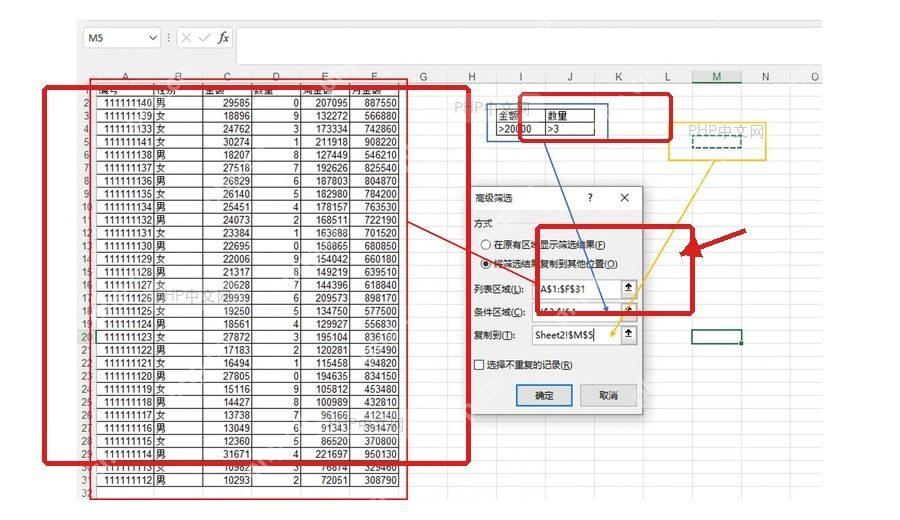This screenshot has height=520, width=900.
Task: Click the amount cell 23384
Action: [227, 233]
